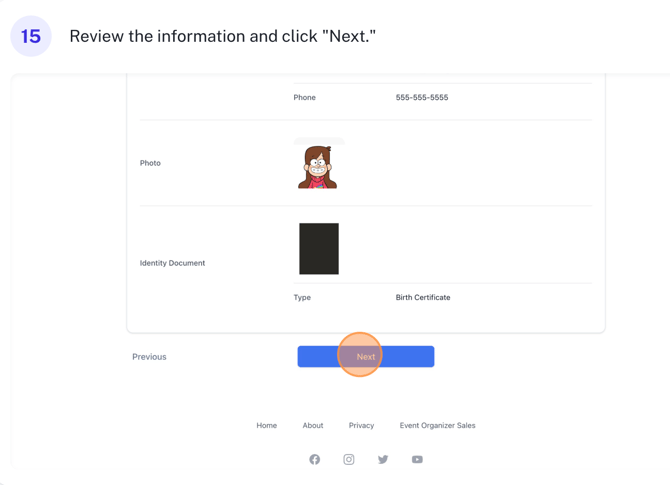Open the Twitter bird icon

383,459
